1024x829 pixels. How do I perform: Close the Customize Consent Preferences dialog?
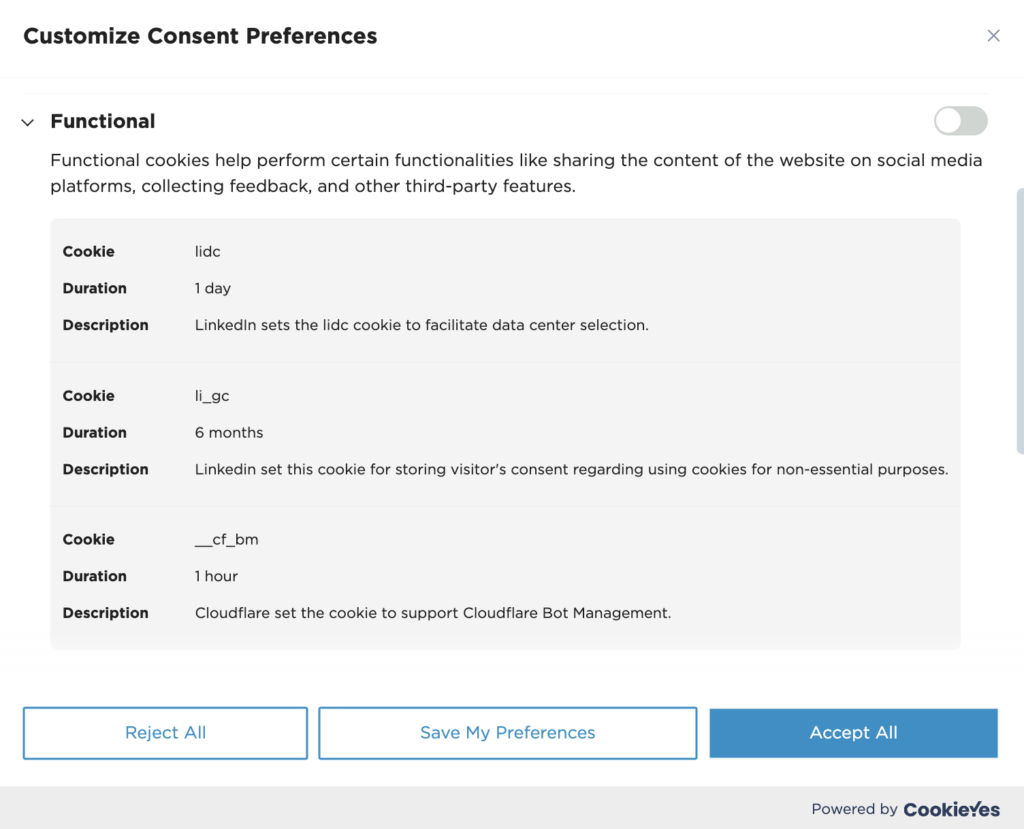pyautogui.click(x=993, y=35)
